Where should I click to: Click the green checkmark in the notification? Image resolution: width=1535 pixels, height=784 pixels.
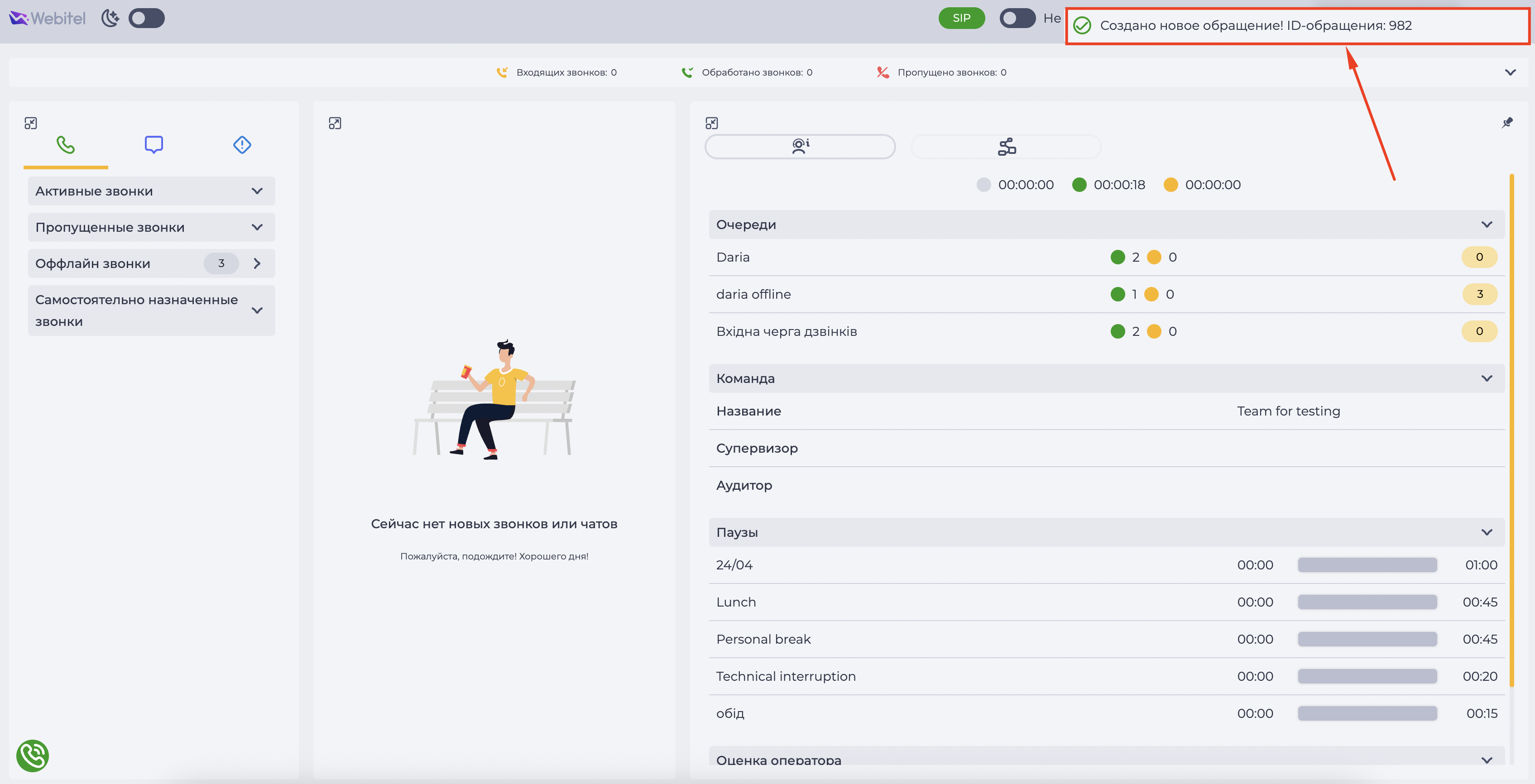click(x=1082, y=26)
